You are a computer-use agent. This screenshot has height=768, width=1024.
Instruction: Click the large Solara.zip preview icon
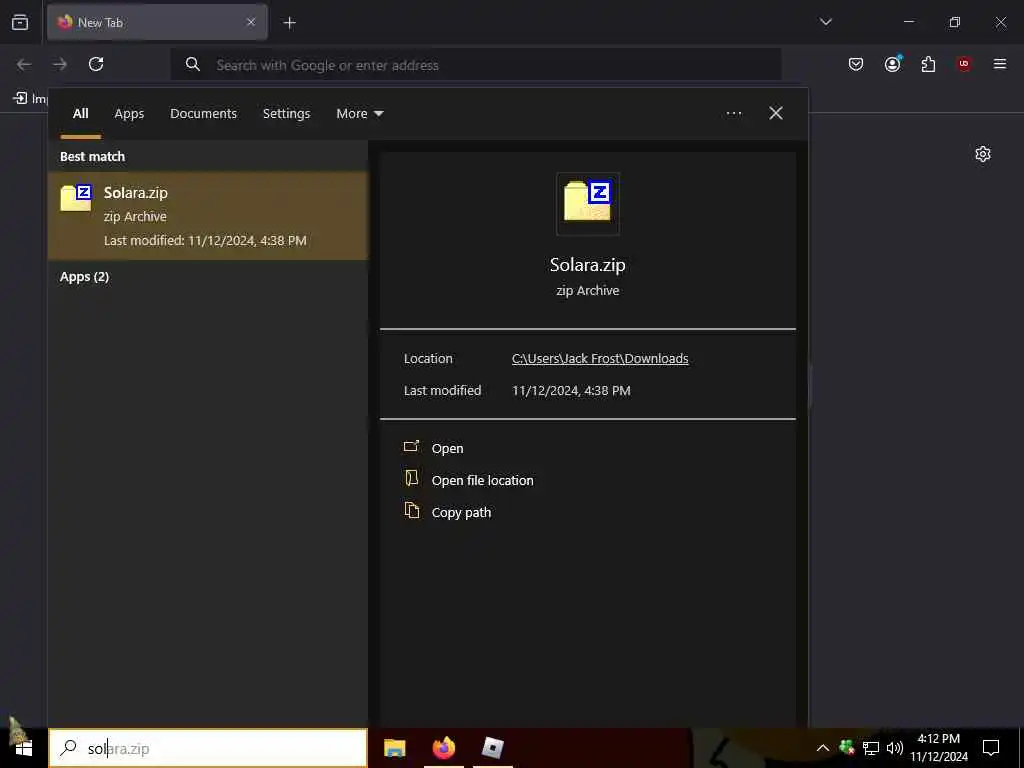click(588, 203)
